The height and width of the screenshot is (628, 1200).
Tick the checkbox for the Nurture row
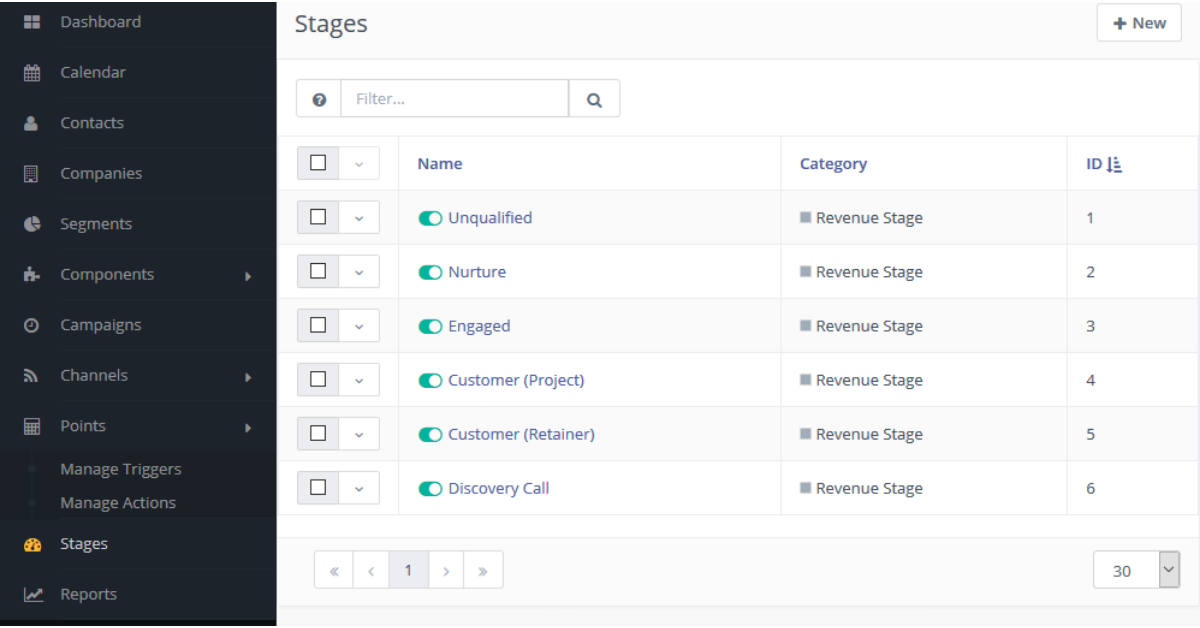coord(318,272)
